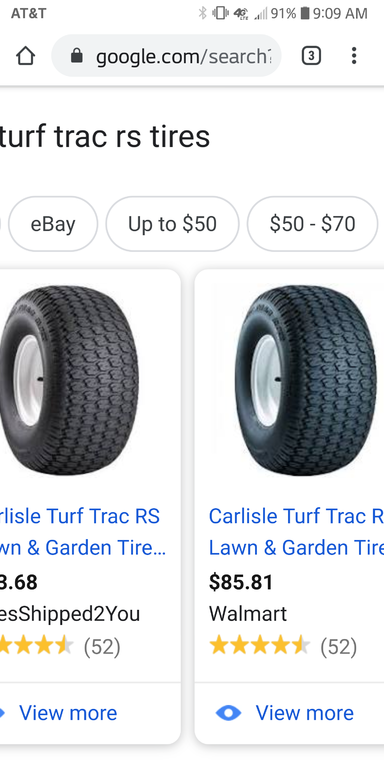Tap the eye icon in Walmart card
This screenshot has width=384, height=768.
point(228,713)
